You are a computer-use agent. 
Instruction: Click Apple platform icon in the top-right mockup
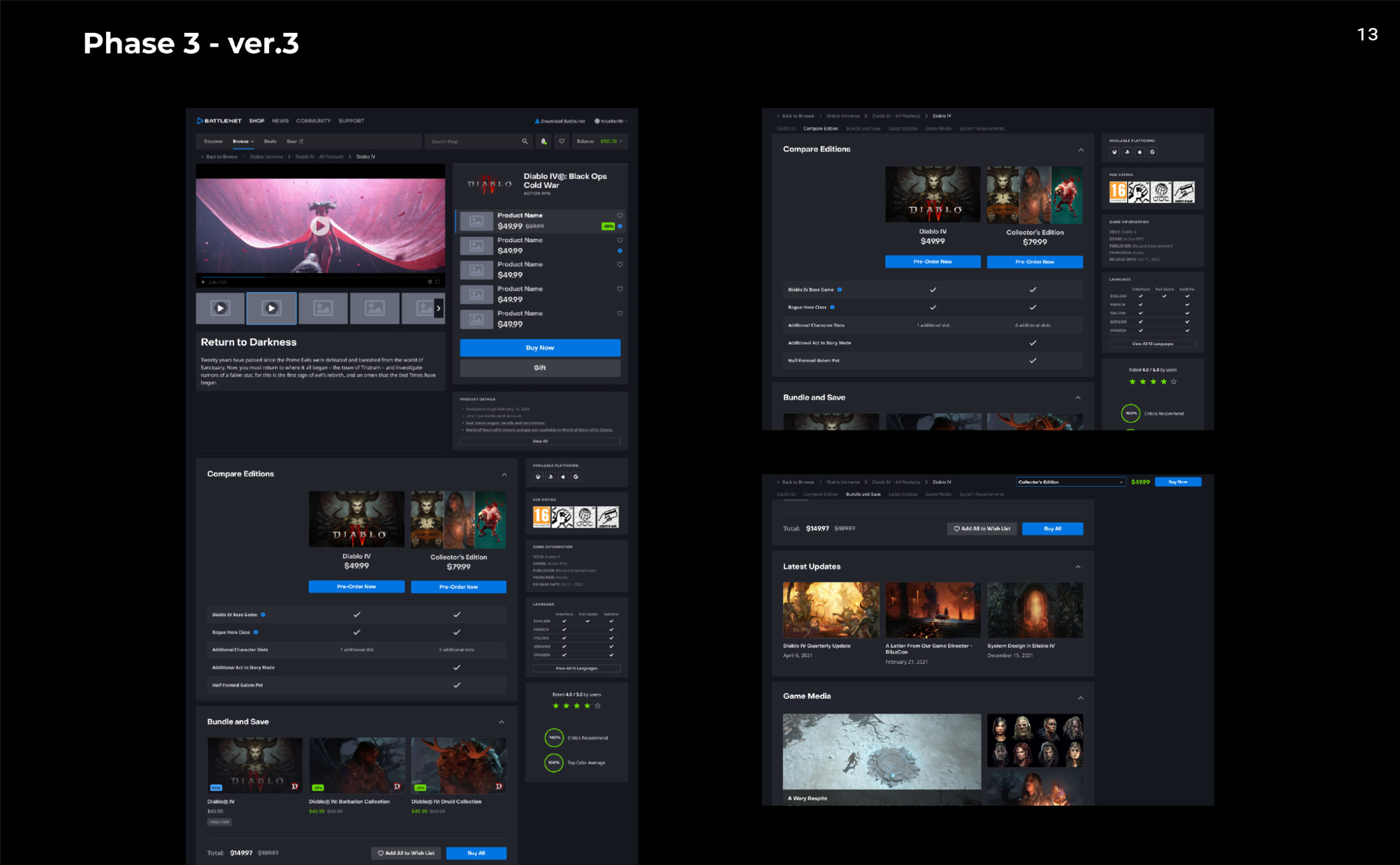click(1140, 151)
